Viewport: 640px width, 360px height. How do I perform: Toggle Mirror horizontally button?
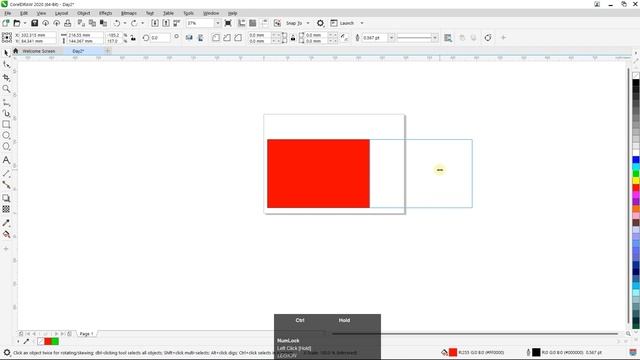189,38
